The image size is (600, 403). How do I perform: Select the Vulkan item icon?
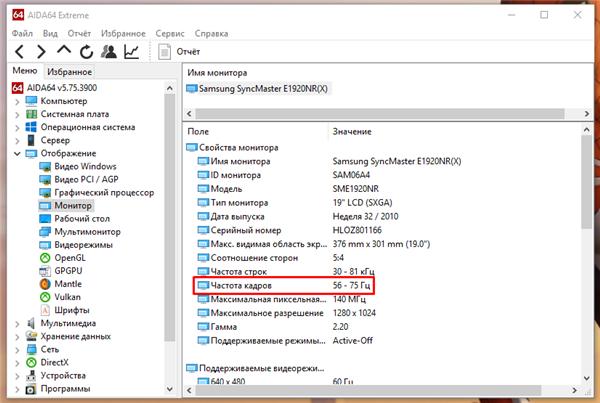pos(45,297)
